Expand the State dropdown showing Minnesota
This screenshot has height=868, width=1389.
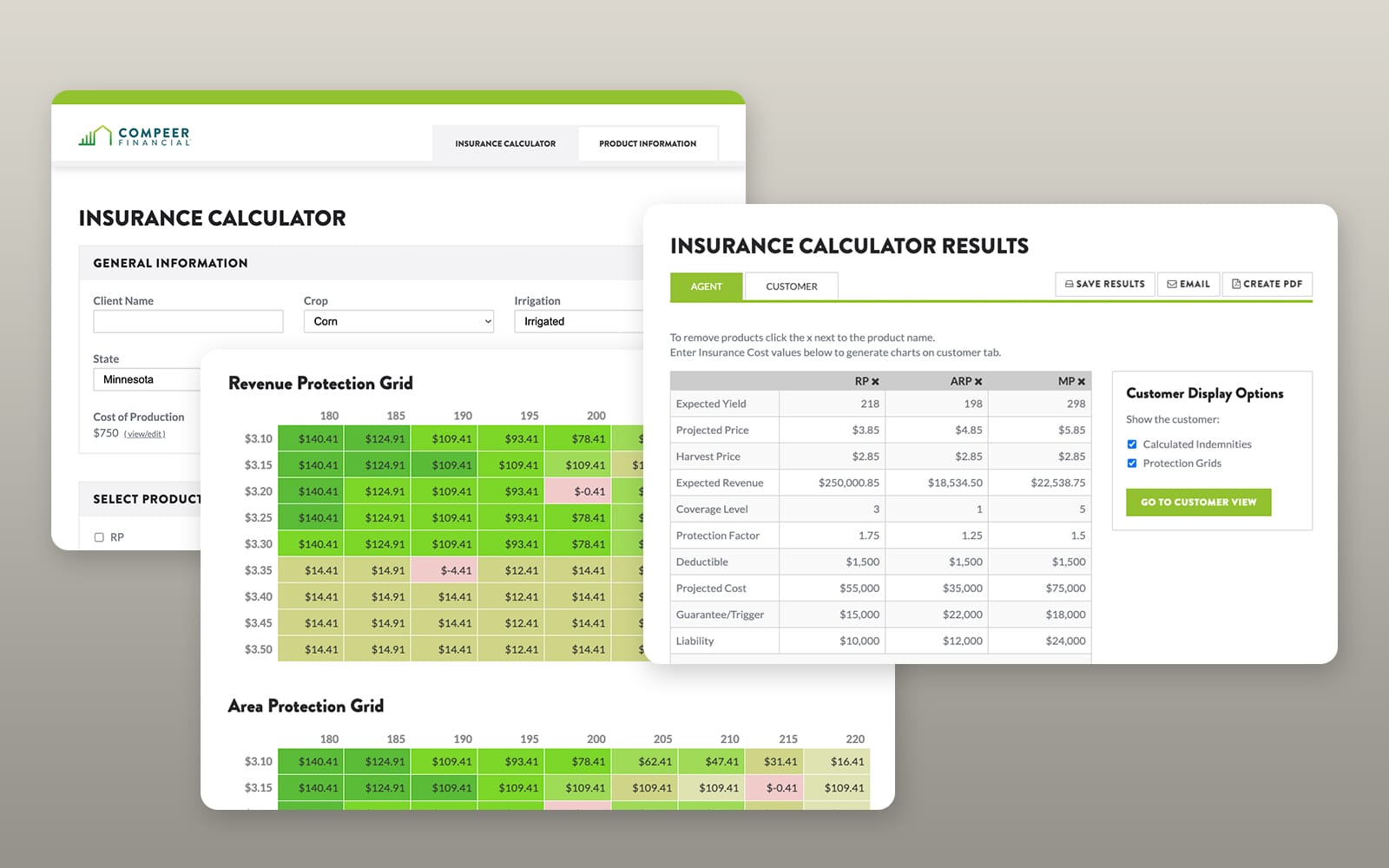(x=147, y=379)
